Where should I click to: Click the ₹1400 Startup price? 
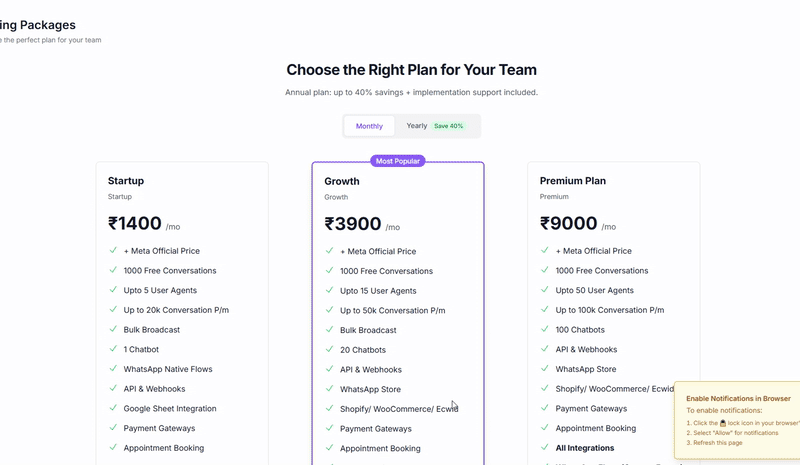click(x=135, y=224)
